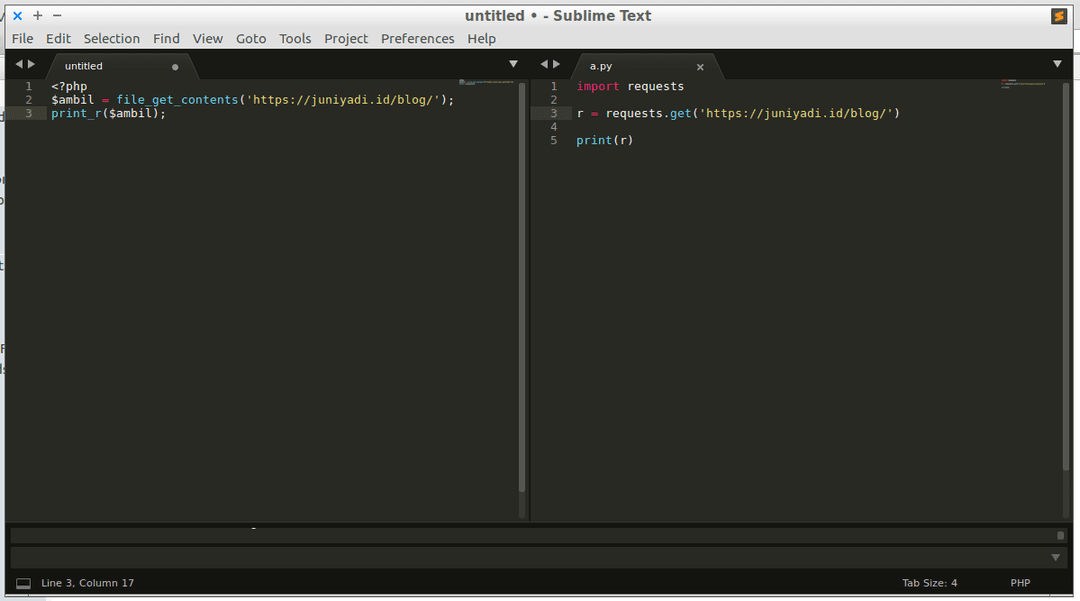
Task: Switch to the untitled tab
Action: pos(84,67)
